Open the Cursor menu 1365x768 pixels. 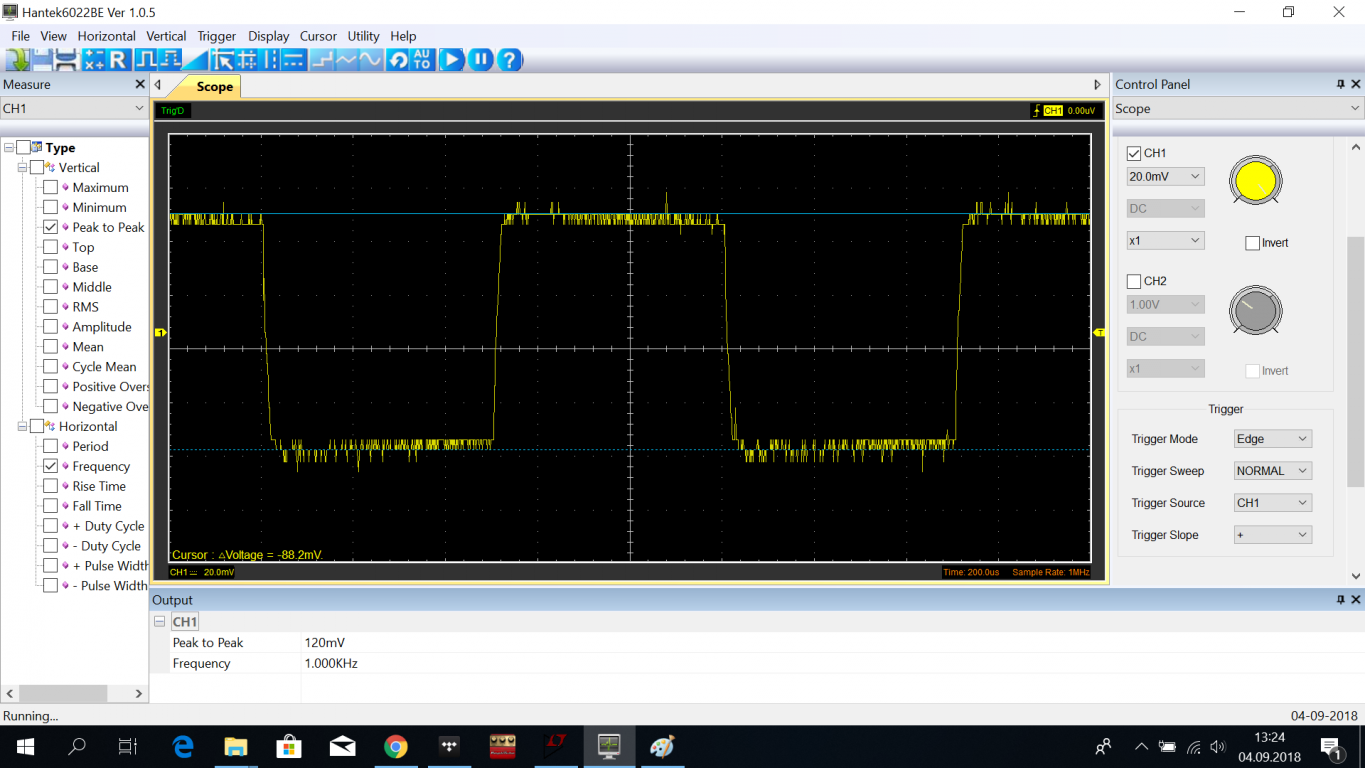[318, 36]
